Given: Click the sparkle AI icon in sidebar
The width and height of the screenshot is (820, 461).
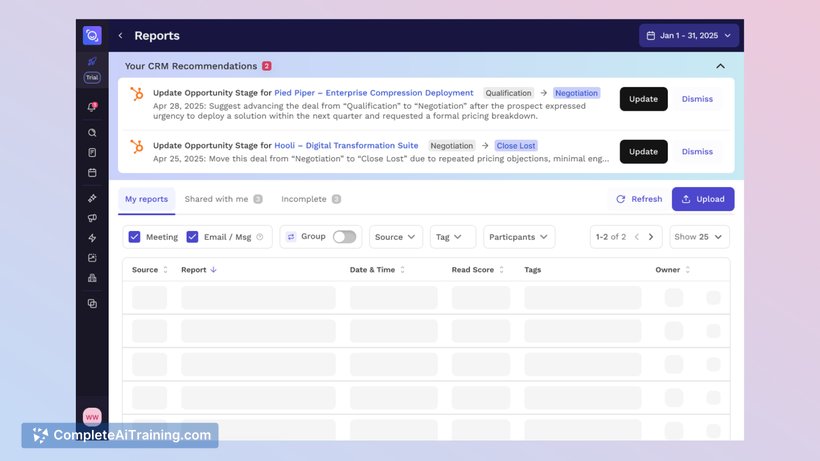Looking at the screenshot, I should [92, 198].
